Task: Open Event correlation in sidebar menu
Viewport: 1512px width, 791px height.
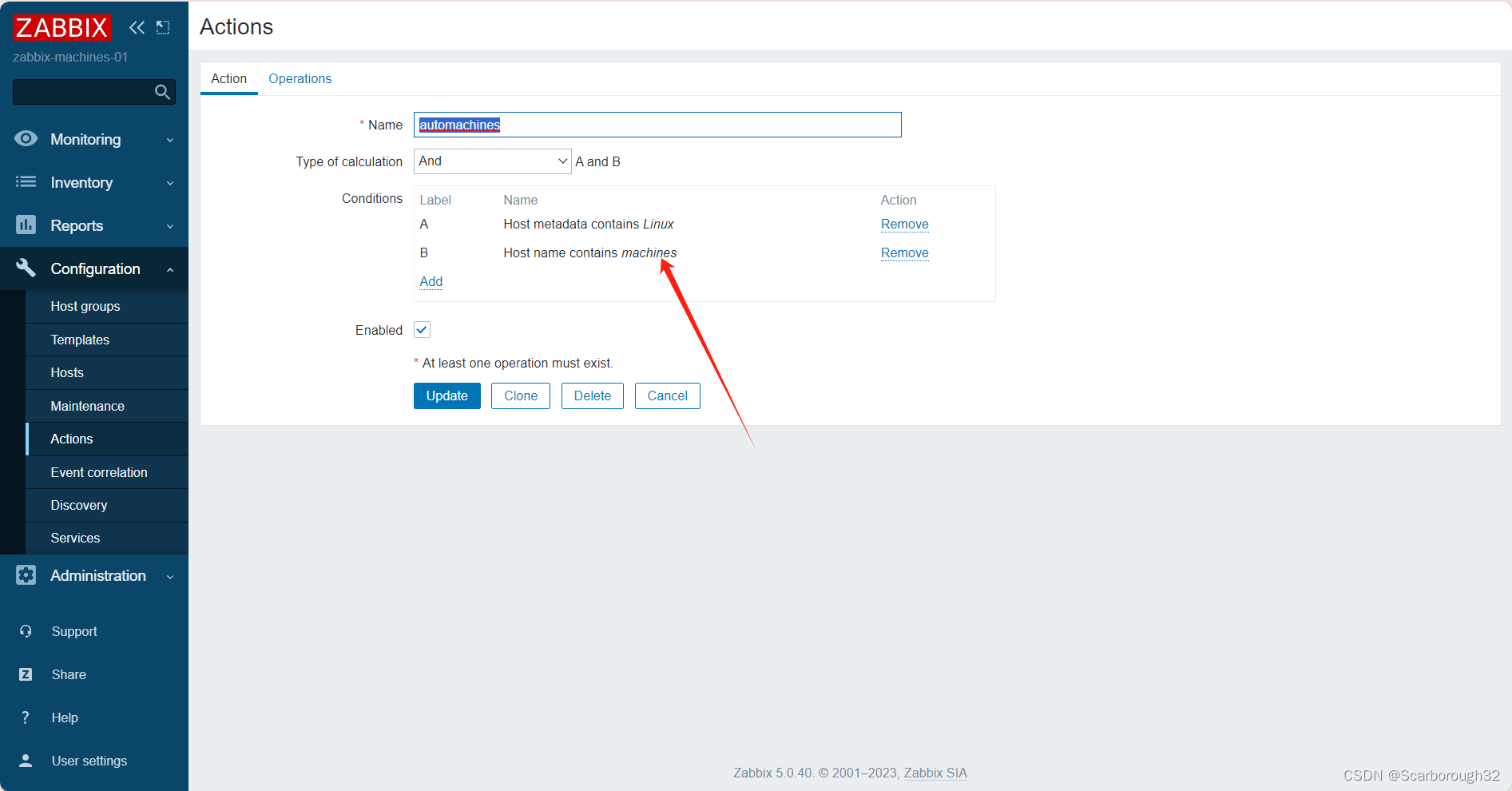Action: click(x=98, y=472)
